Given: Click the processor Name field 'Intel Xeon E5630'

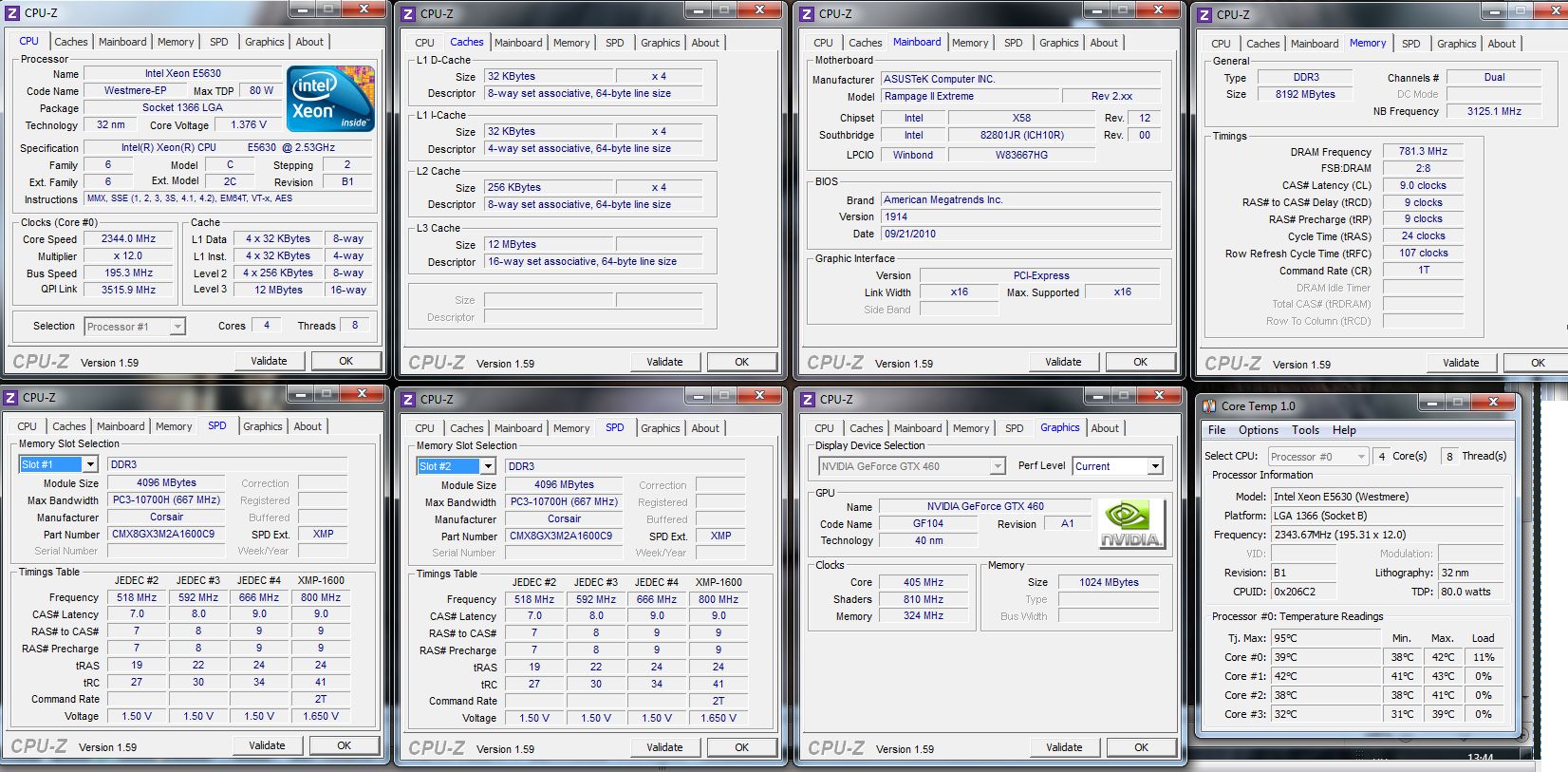Looking at the screenshot, I should [183, 73].
